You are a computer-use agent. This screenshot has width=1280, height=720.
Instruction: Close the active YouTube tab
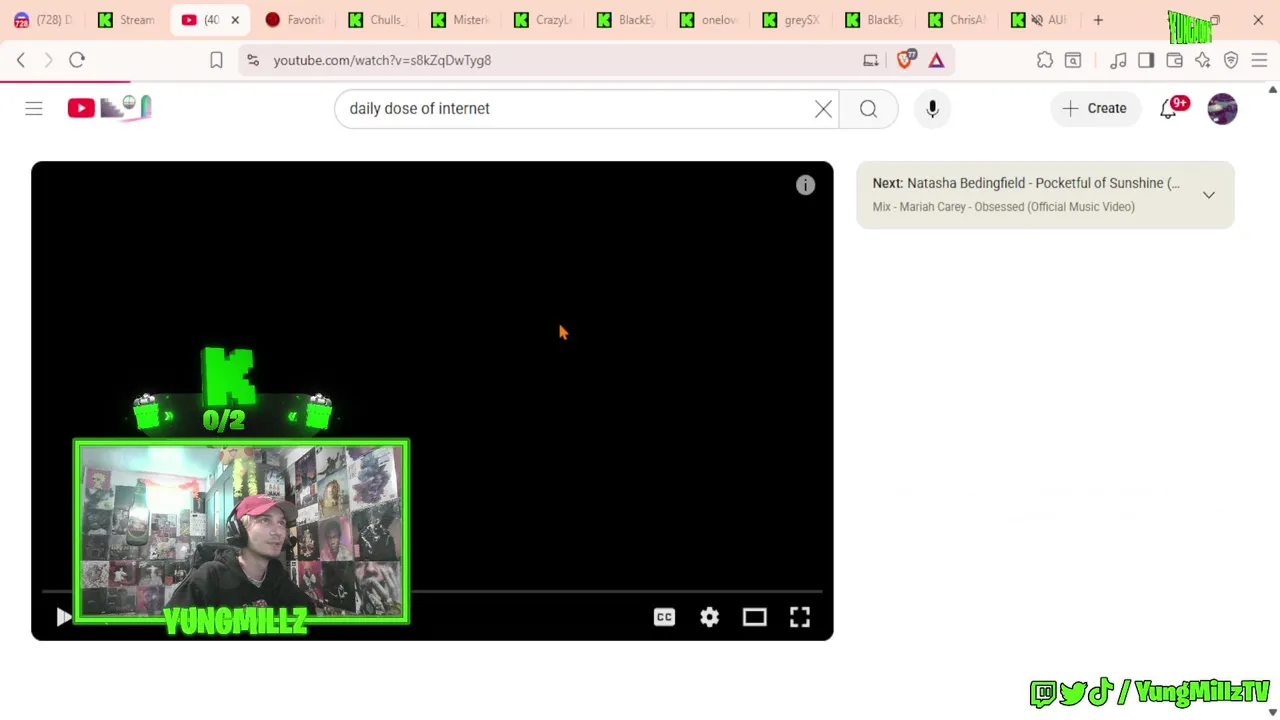235,20
